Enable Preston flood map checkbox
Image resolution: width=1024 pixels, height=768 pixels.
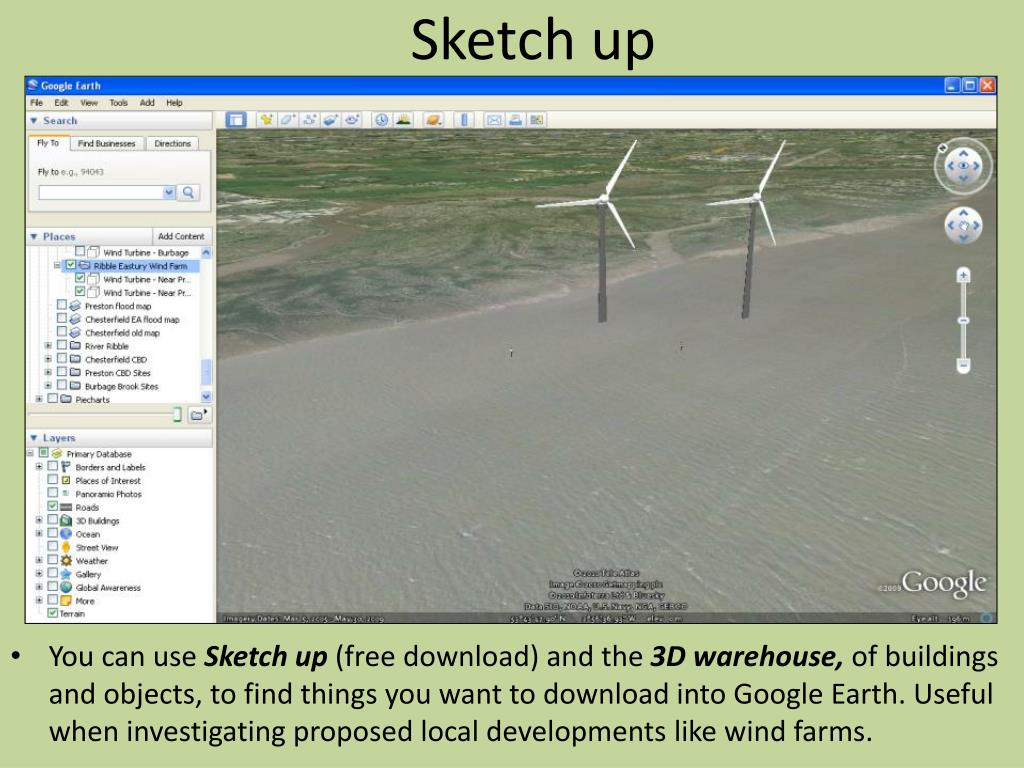click(x=62, y=305)
